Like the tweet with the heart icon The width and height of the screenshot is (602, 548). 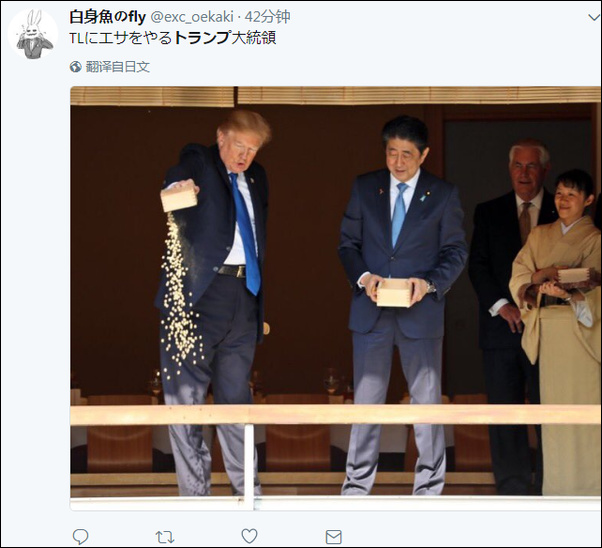coord(249,536)
